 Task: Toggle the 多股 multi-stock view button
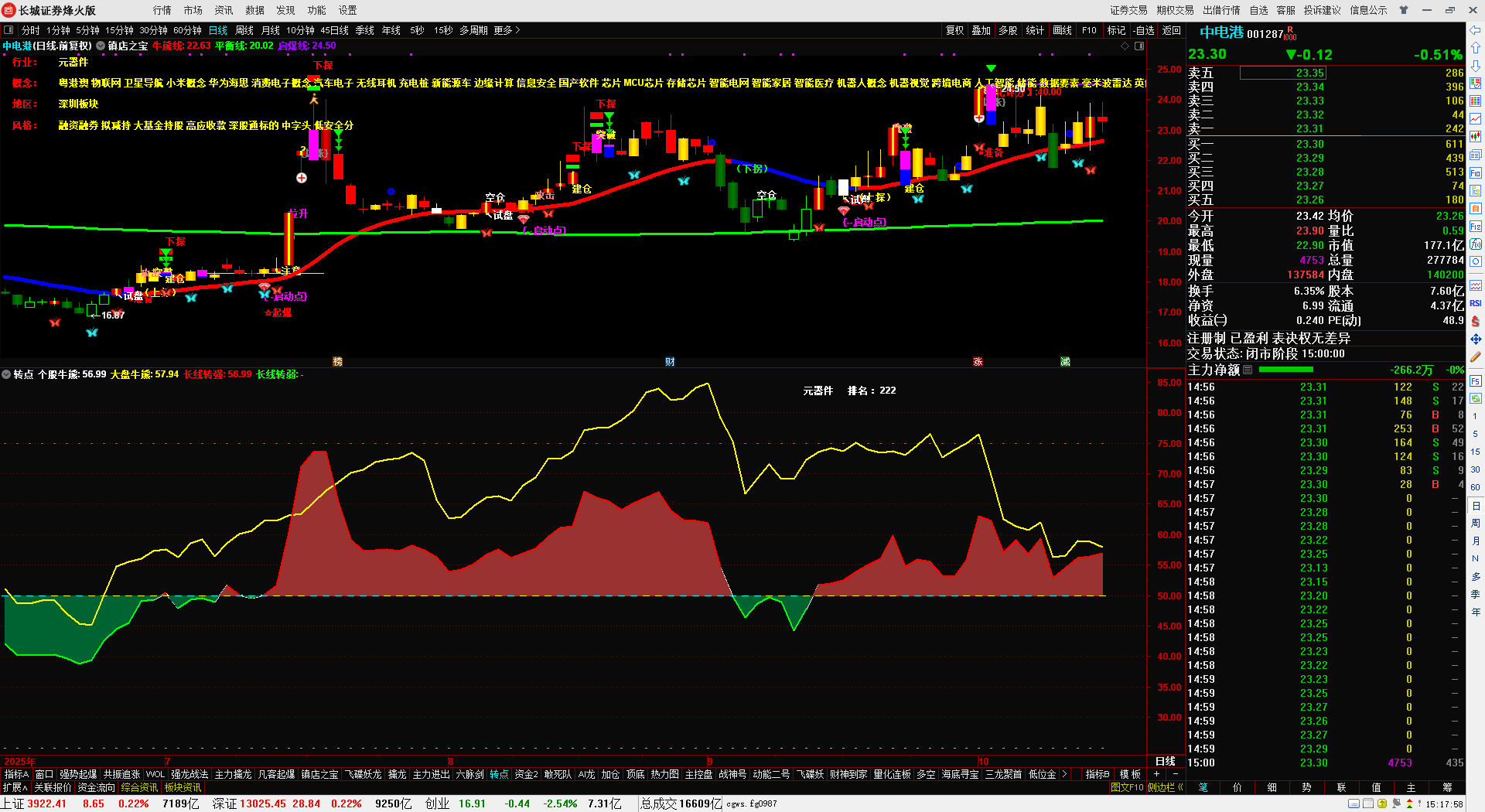1008,30
